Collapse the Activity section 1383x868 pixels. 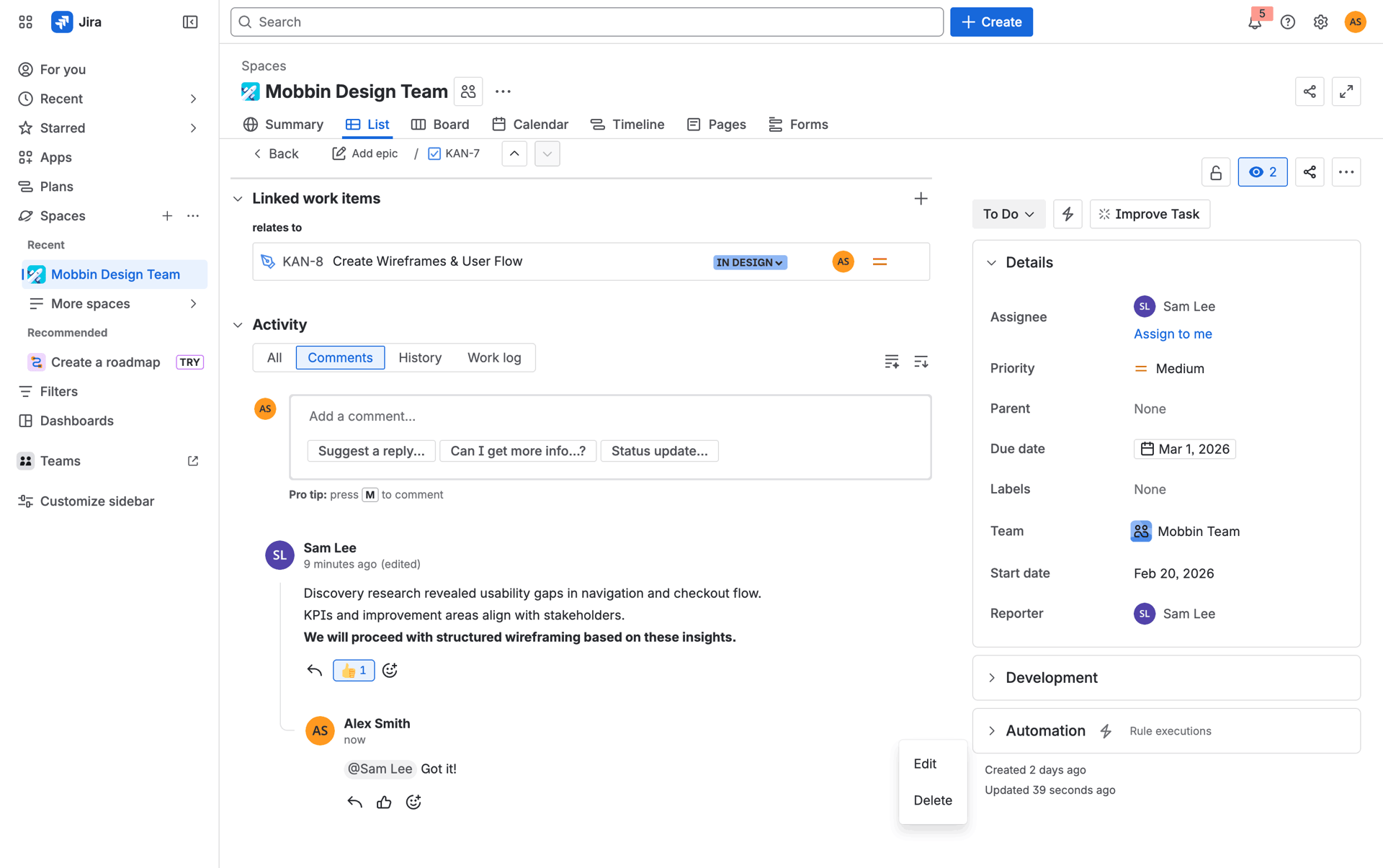(x=238, y=325)
